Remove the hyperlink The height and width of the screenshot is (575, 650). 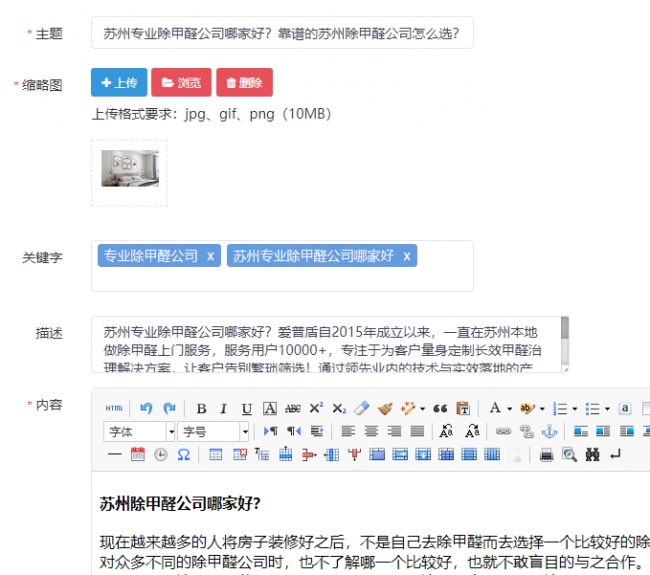click(526, 432)
